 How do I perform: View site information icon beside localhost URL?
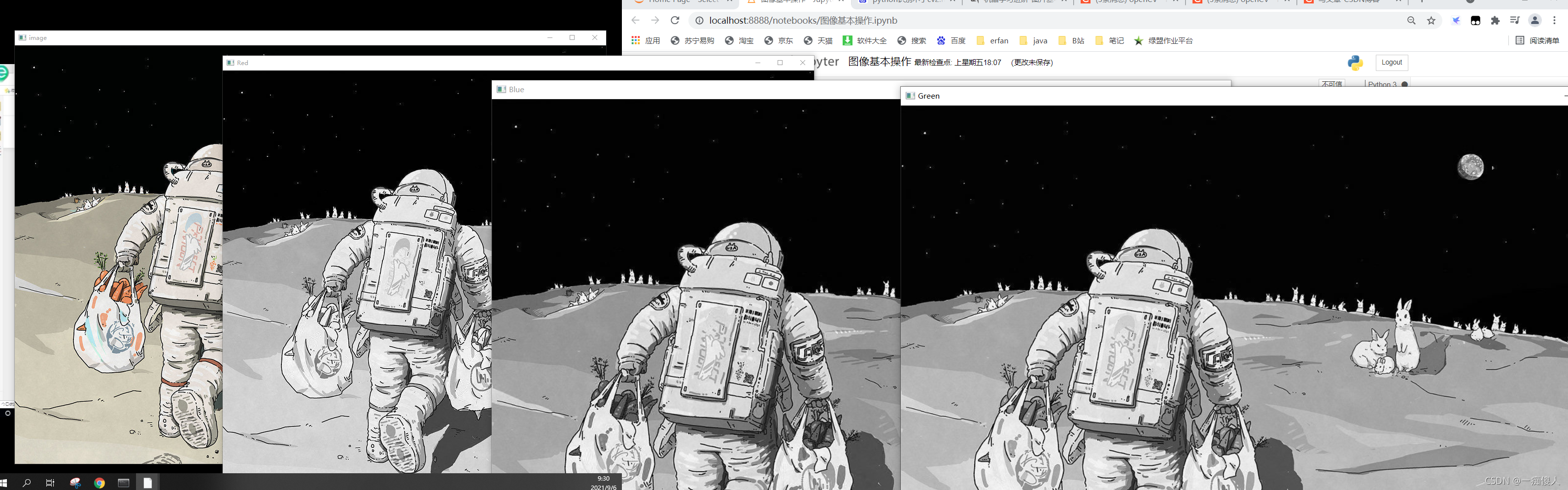tap(699, 21)
